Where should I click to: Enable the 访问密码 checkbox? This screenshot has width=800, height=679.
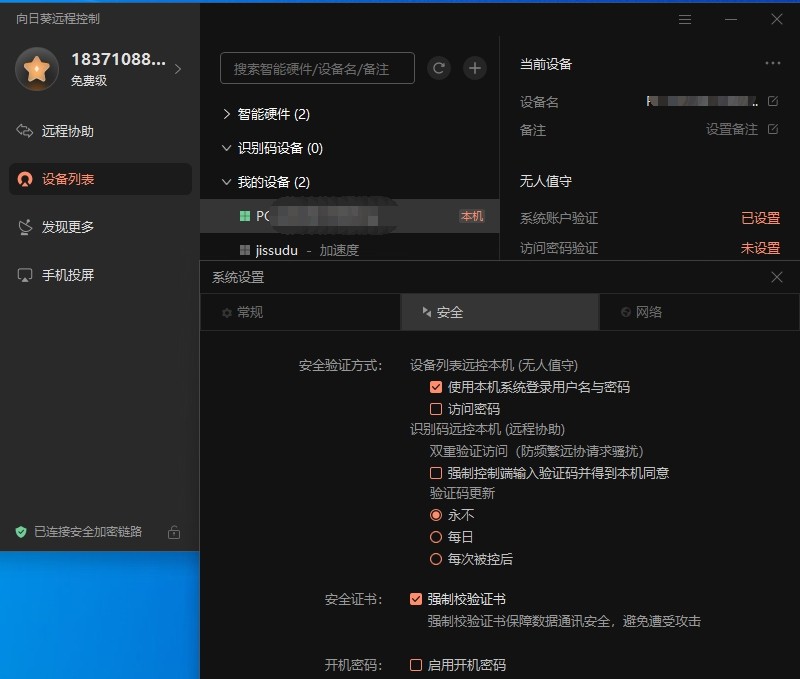tap(435, 407)
